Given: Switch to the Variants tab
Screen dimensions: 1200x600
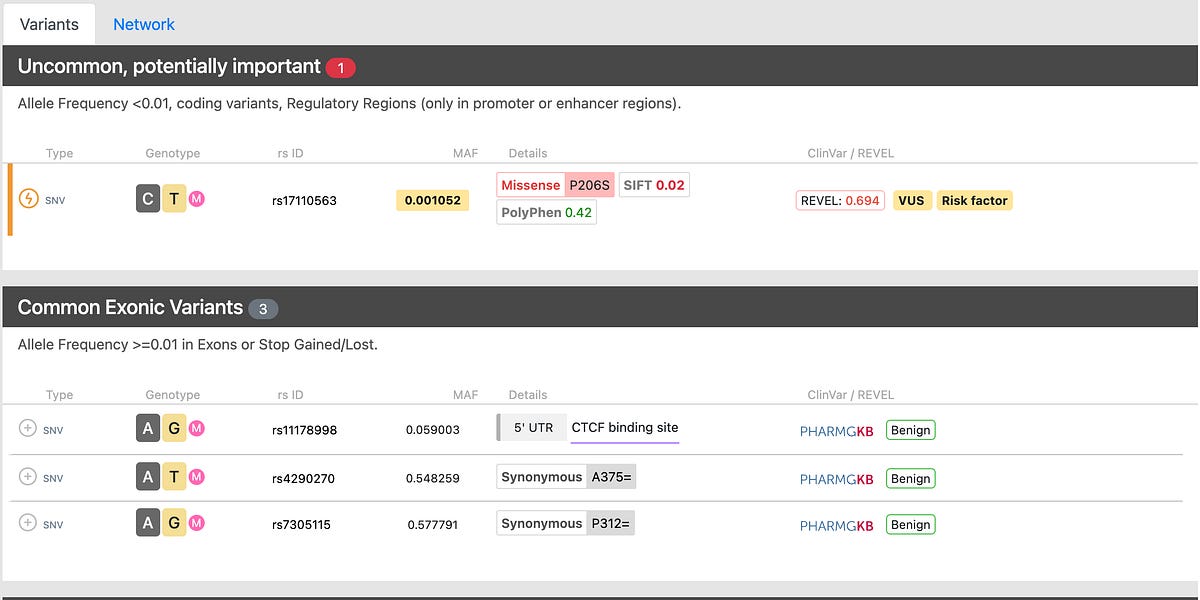Looking at the screenshot, I should (48, 23).
